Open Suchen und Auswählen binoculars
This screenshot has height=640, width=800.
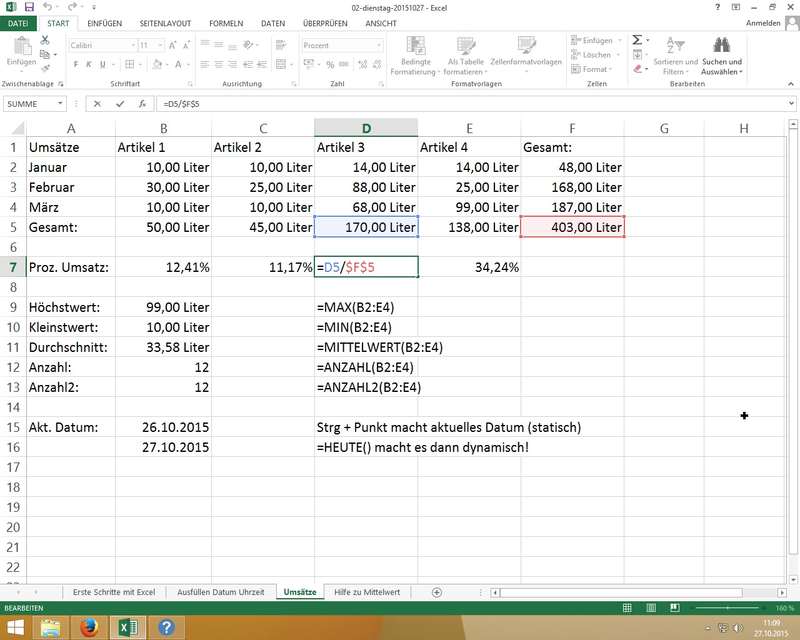tap(721, 48)
